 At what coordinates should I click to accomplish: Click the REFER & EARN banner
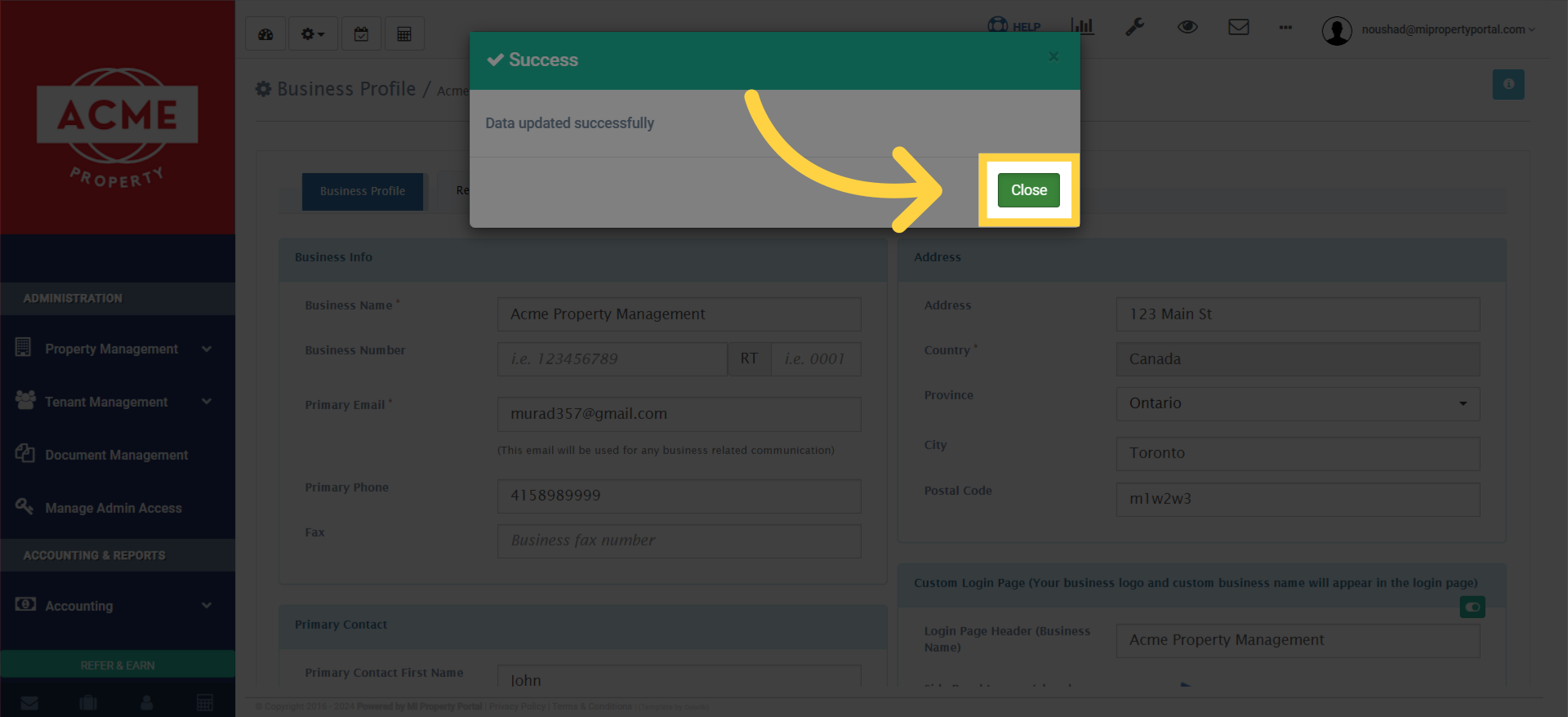click(x=118, y=665)
